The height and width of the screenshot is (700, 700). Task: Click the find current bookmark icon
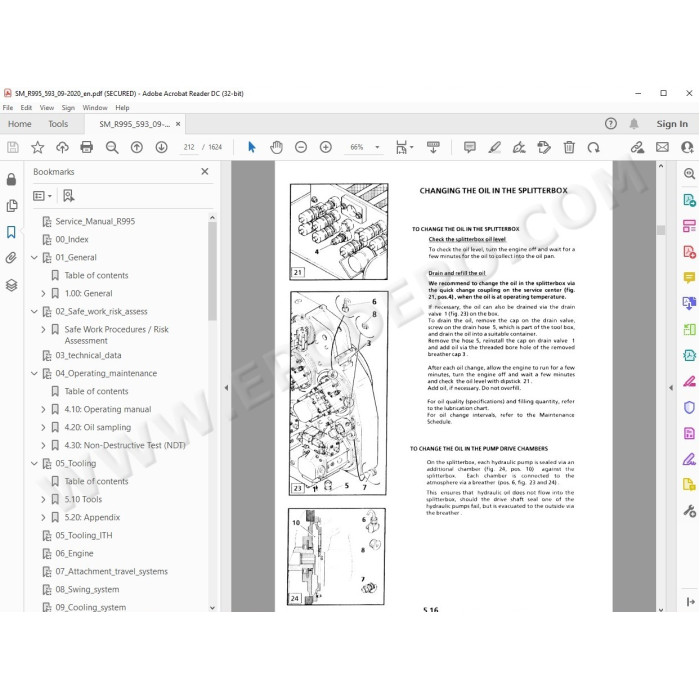point(69,196)
